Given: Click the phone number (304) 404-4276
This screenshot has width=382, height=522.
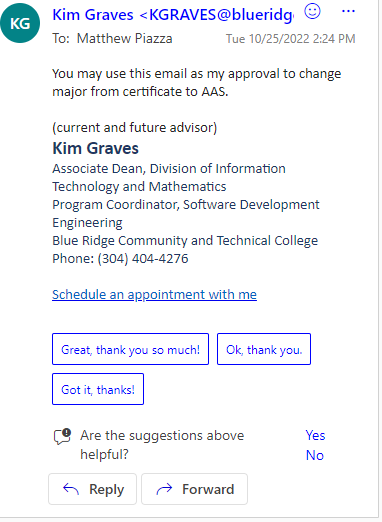Looking at the screenshot, I should (x=143, y=259).
